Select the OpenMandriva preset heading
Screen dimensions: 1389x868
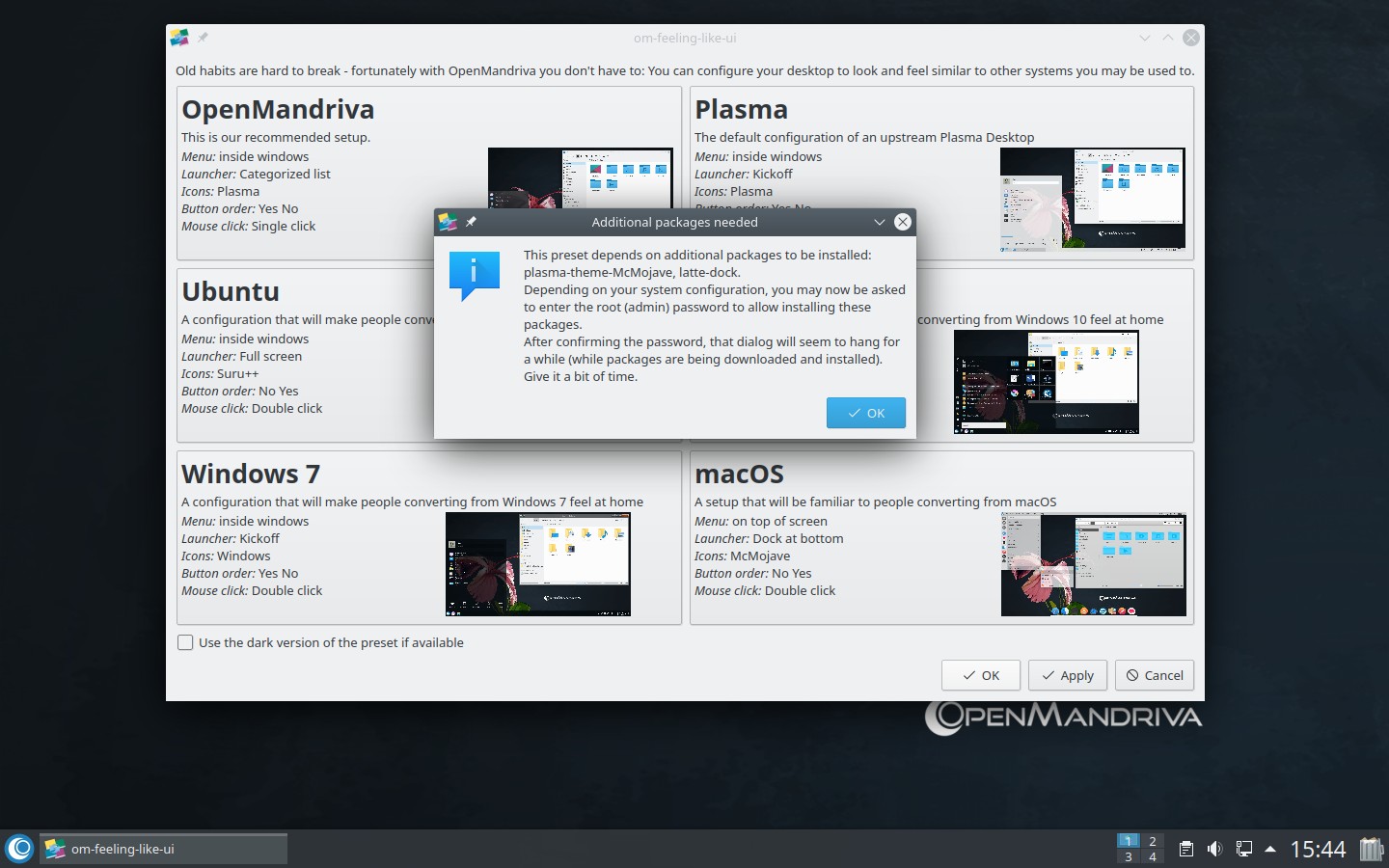tap(278, 109)
